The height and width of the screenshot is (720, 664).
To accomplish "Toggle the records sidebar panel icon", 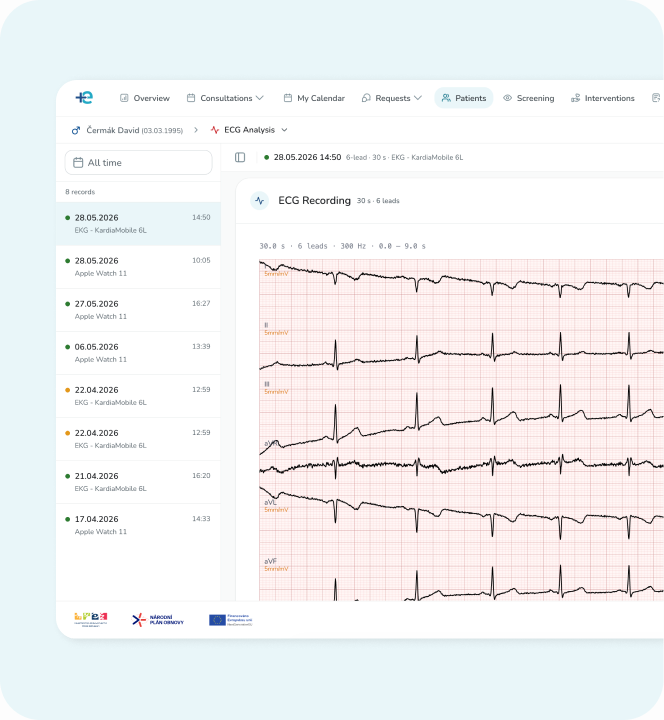I will click(240, 158).
